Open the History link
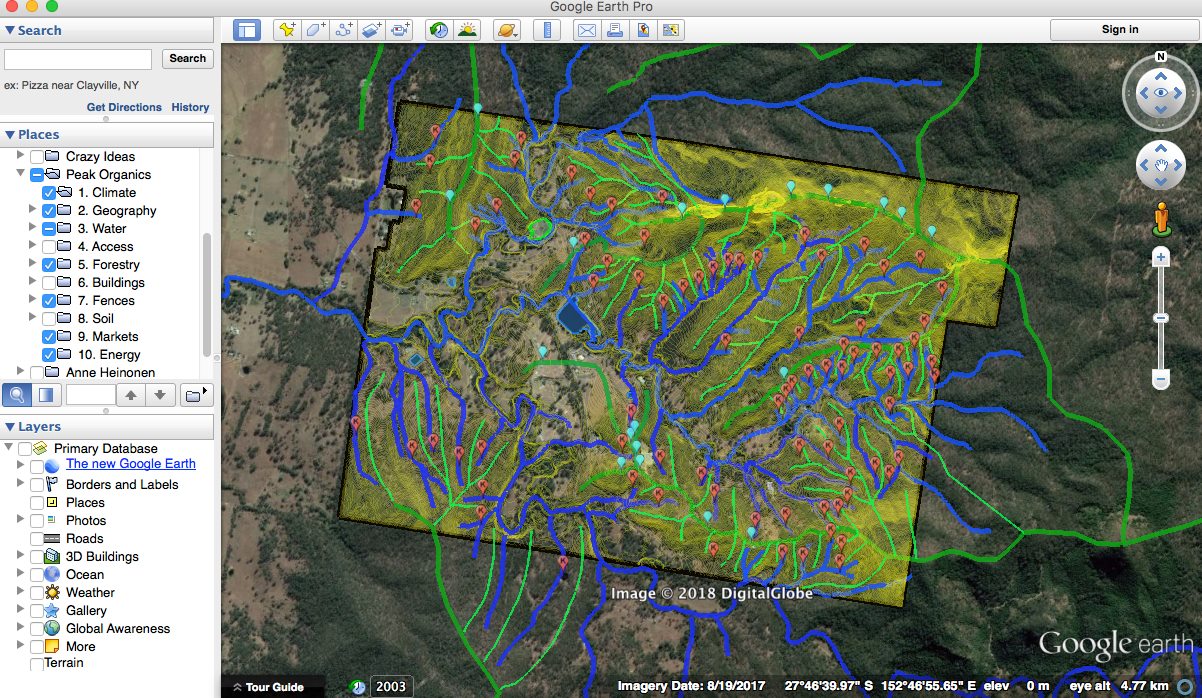Viewport: 1202px width, 698px height. click(x=190, y=107)
